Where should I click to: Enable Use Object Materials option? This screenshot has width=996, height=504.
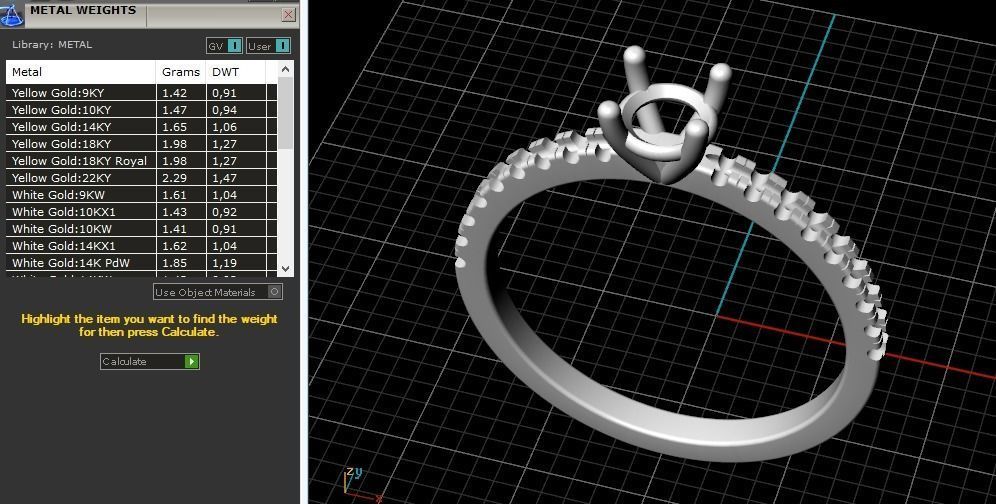218,292
